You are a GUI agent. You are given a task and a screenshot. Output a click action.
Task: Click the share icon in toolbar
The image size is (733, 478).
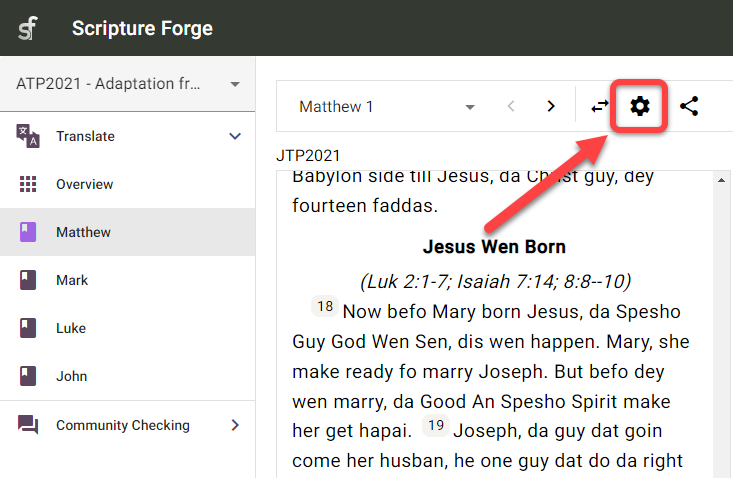click(x=689, y=106)
